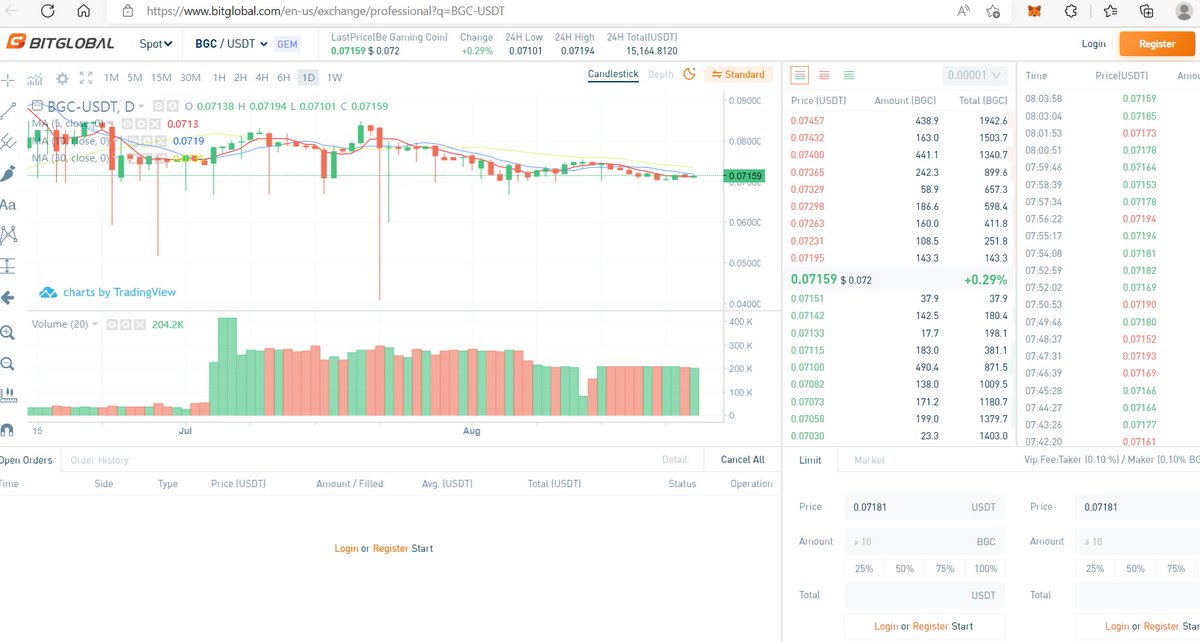This screenshot has width=1200, height=642.
Task: Select the Limit order tab
Action: pyautogui.click(x=811, y=460)
